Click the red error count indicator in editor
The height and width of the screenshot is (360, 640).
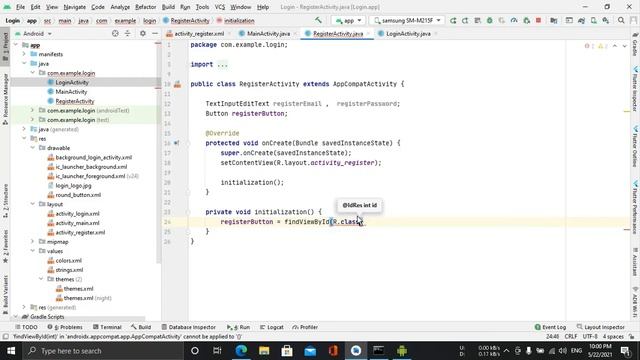point(589,46)
